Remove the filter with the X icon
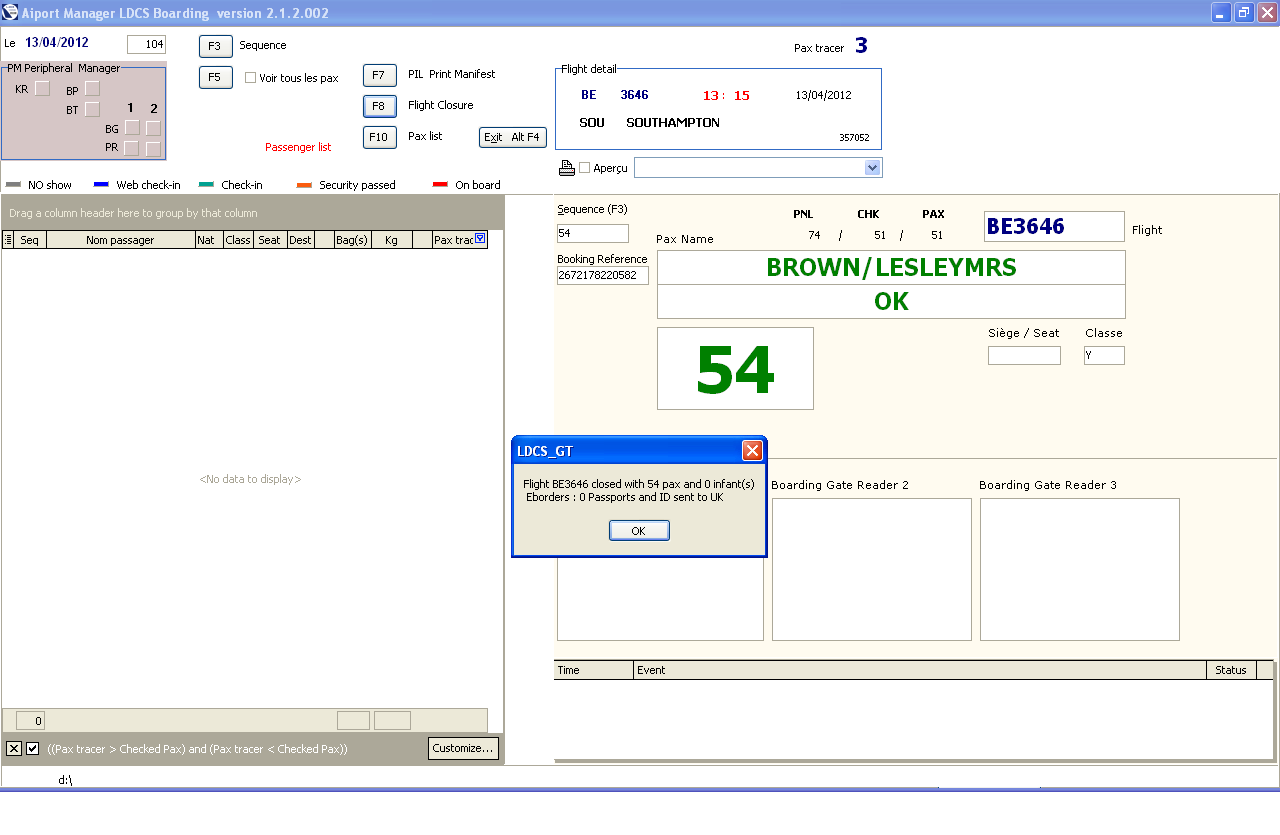1280x835 pixels. pos(14,748)
